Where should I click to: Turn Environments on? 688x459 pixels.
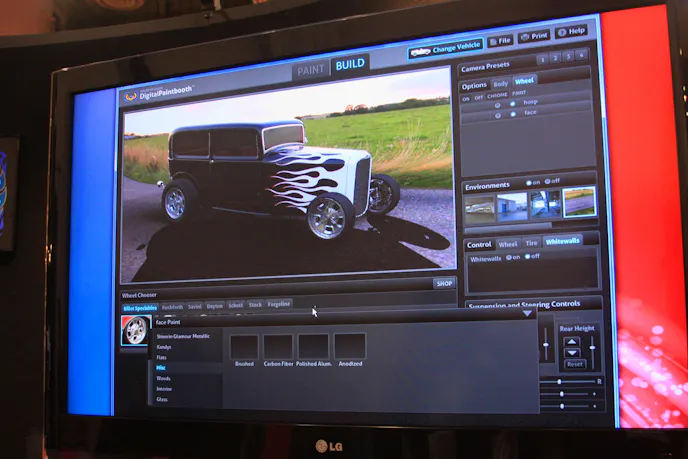click(530, 183)
